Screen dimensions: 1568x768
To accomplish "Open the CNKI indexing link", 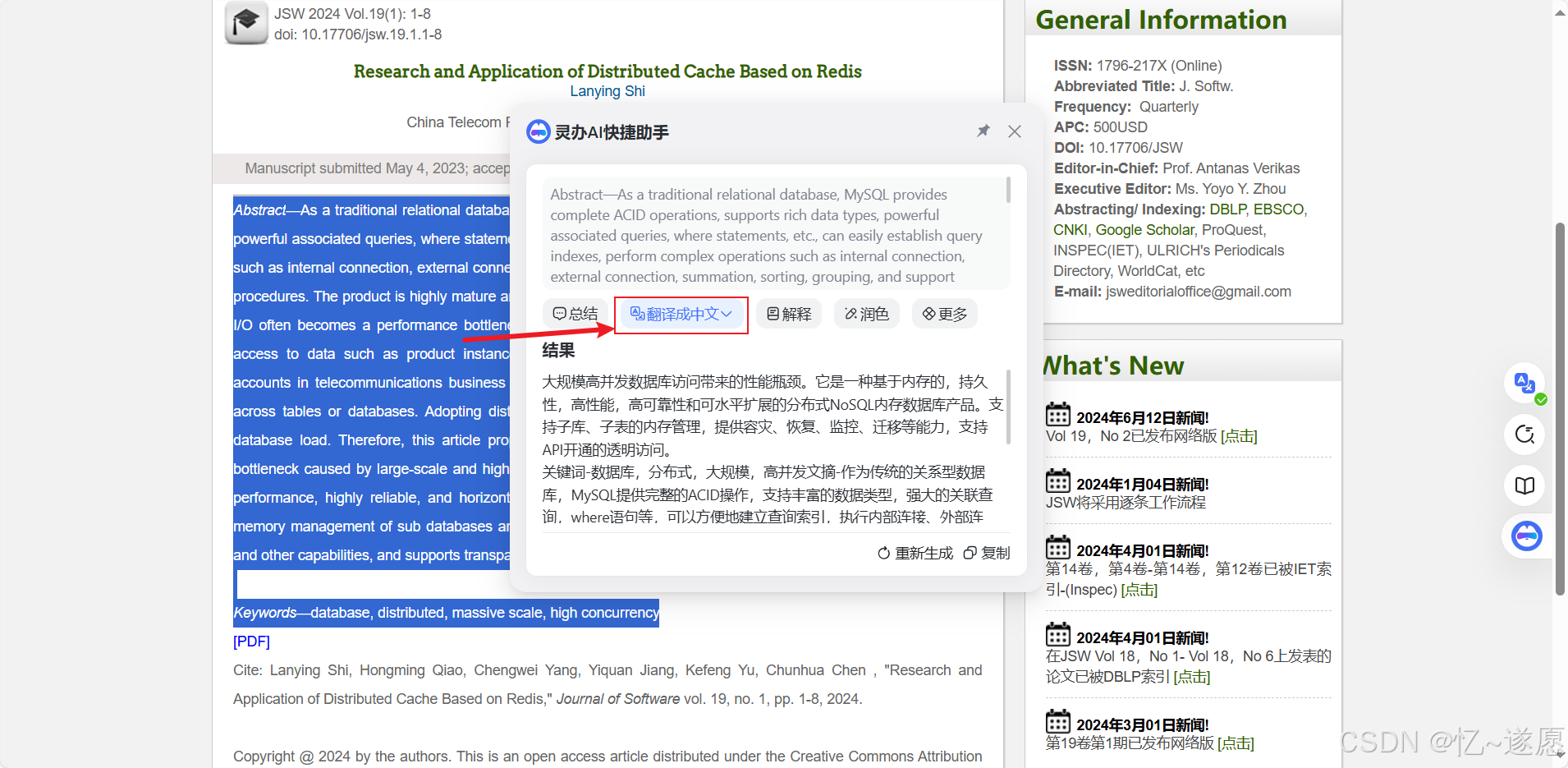I will [x=1071, y=230].
